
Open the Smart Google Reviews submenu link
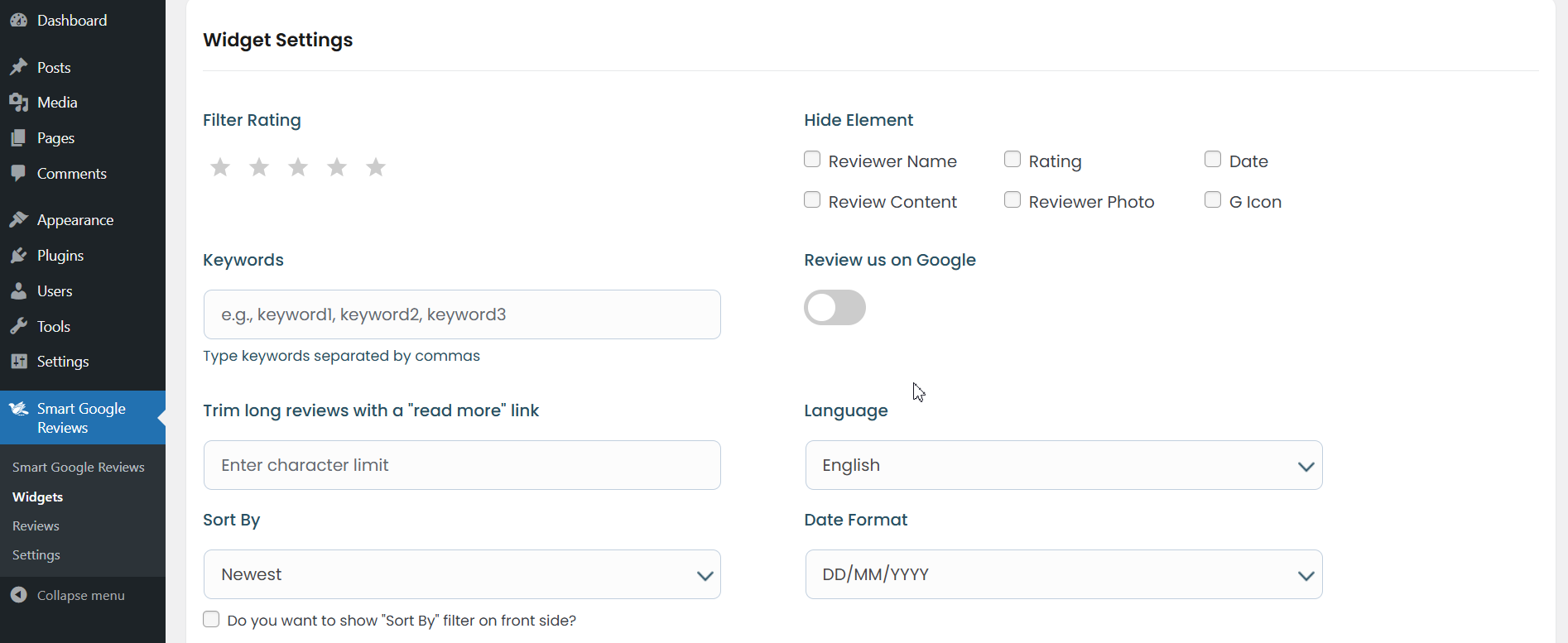coord(79,468)
